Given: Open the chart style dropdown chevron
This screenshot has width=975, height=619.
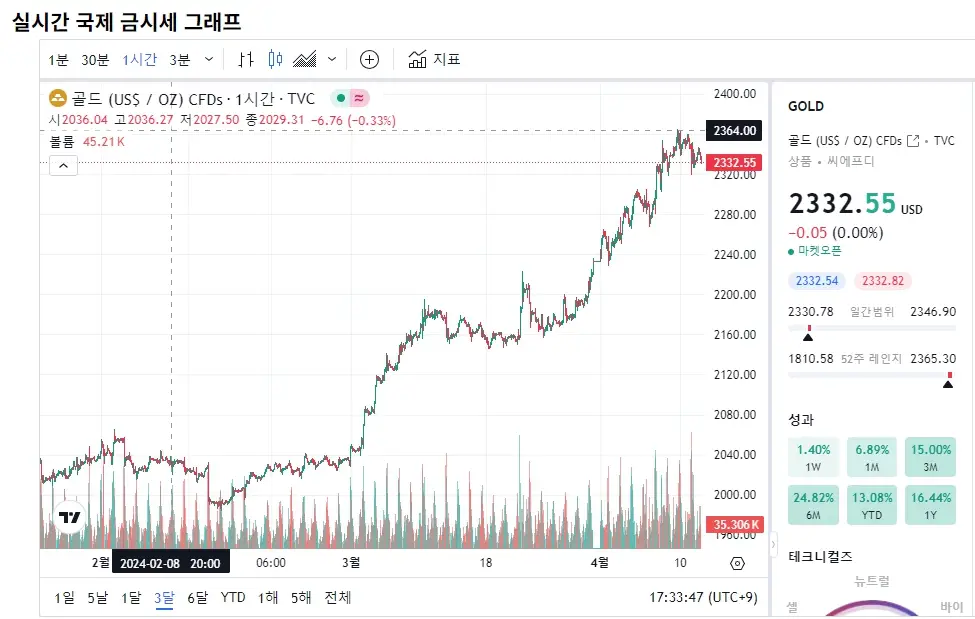Looking at the screenshot, I should [330, 59].
